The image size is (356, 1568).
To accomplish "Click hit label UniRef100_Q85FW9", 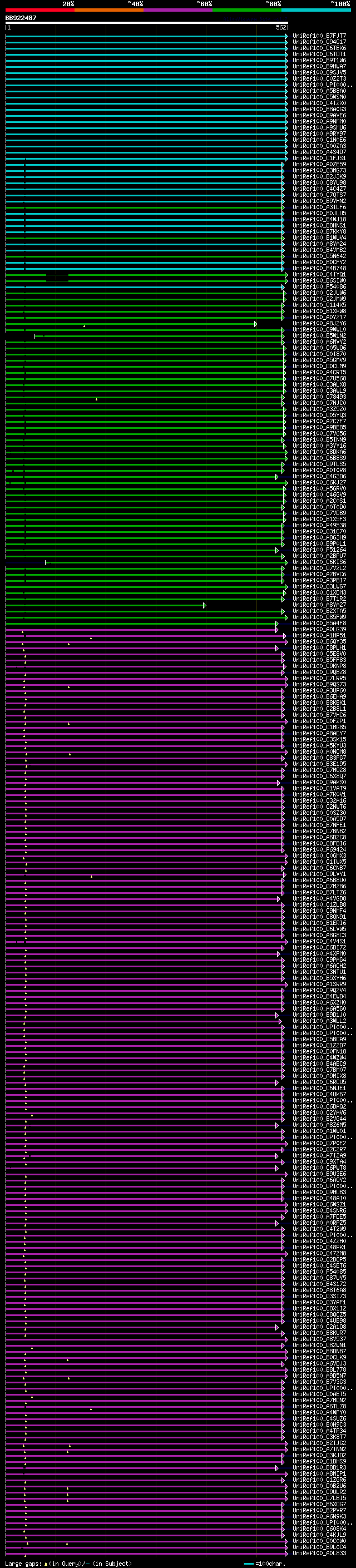I will click(x=319, y=617).
